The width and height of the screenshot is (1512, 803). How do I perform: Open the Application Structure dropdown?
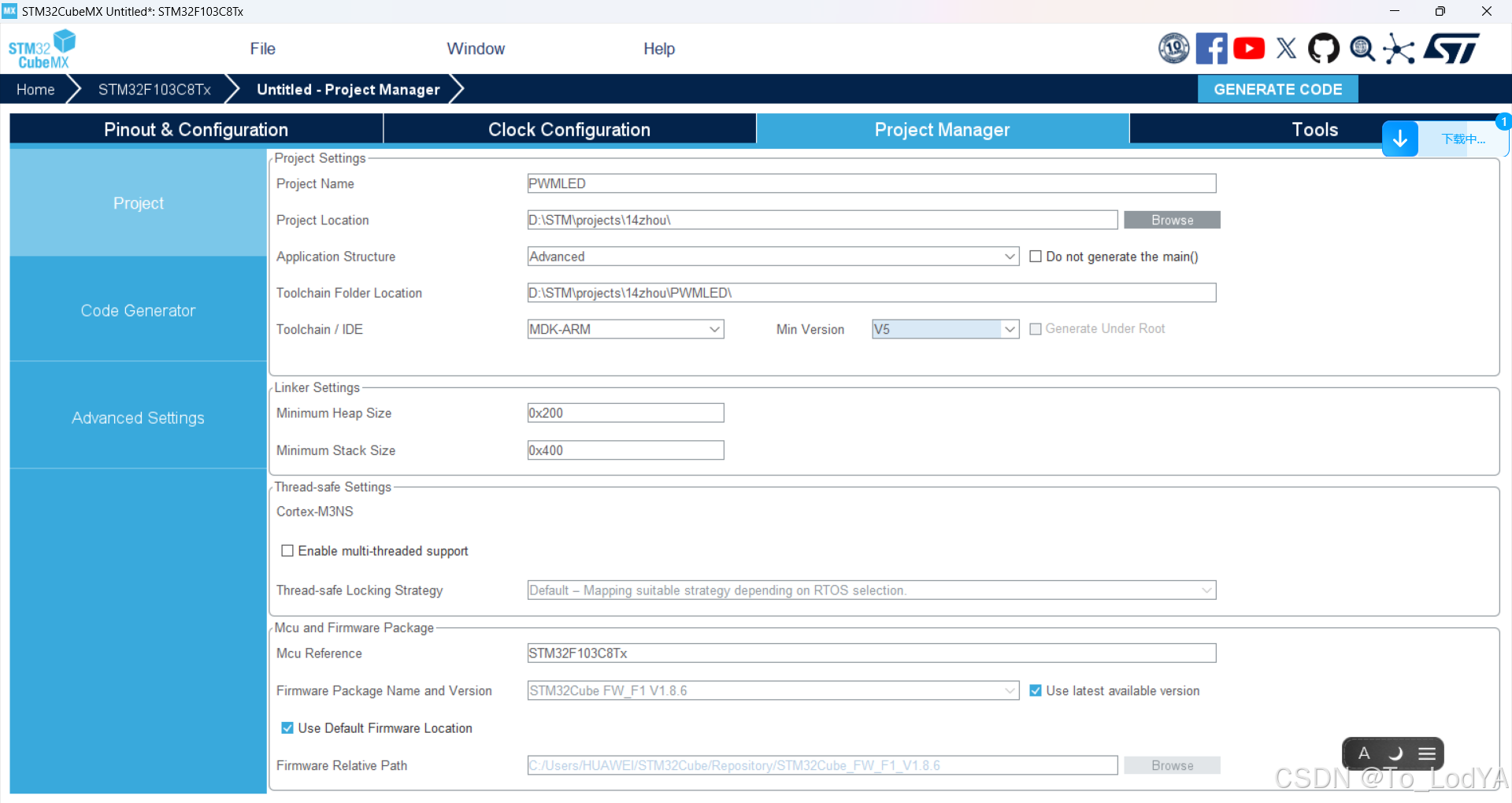tap(773, 257)
